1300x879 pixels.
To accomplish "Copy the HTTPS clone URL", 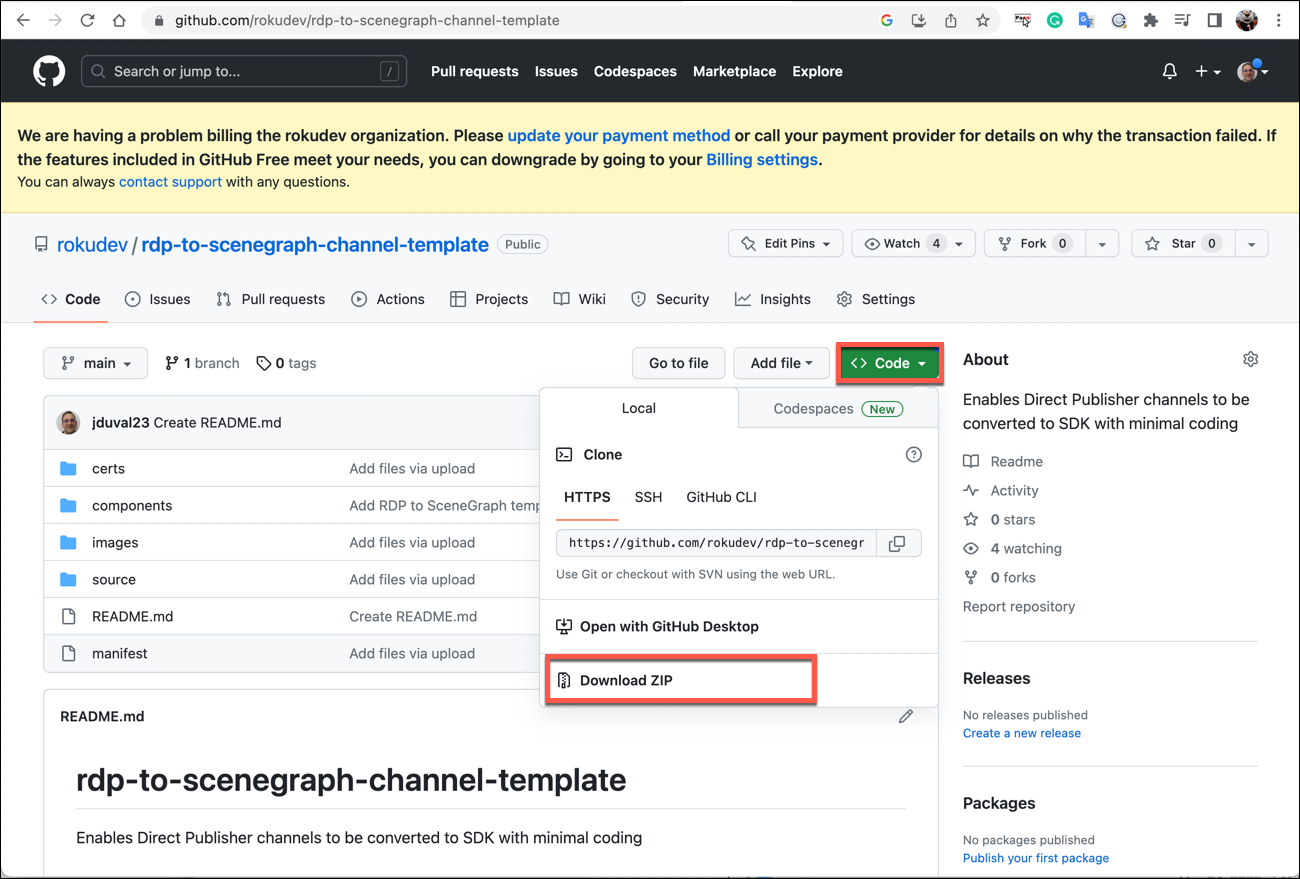I will (897, 543).
